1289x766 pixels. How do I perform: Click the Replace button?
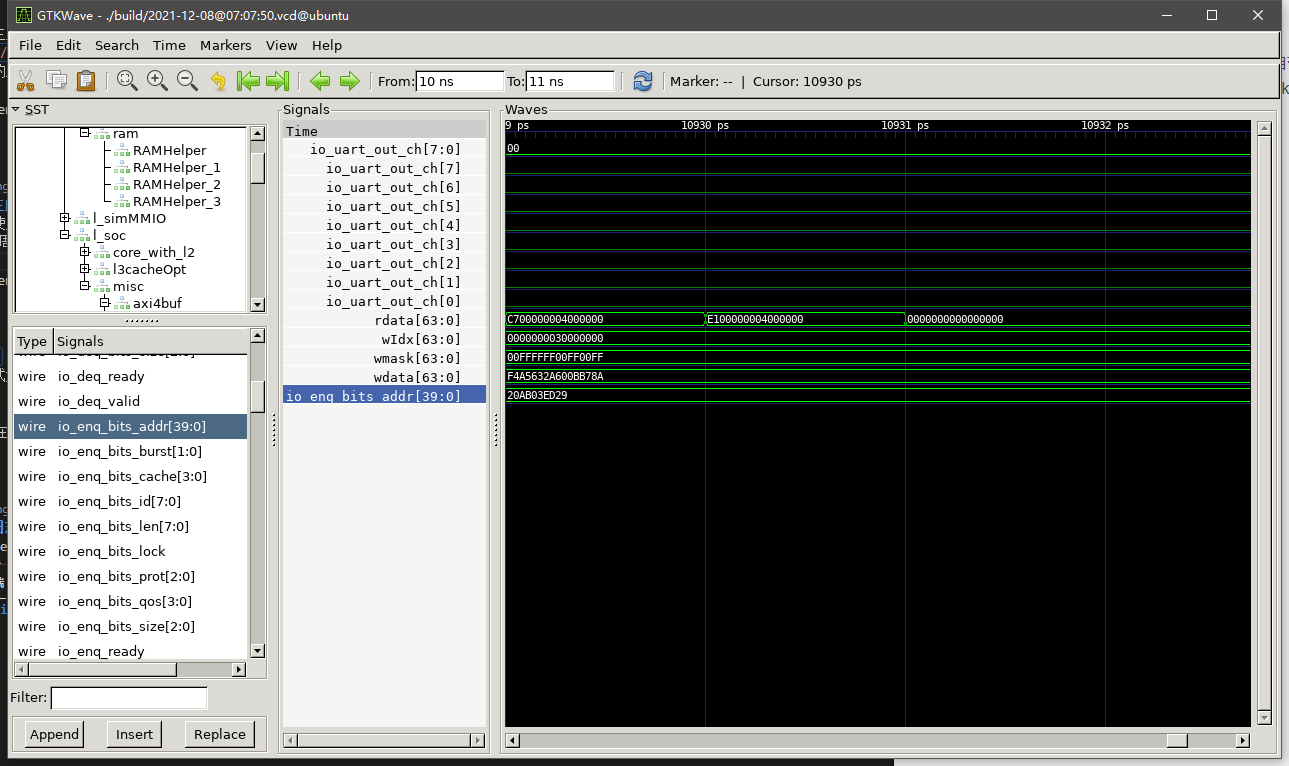220,734
